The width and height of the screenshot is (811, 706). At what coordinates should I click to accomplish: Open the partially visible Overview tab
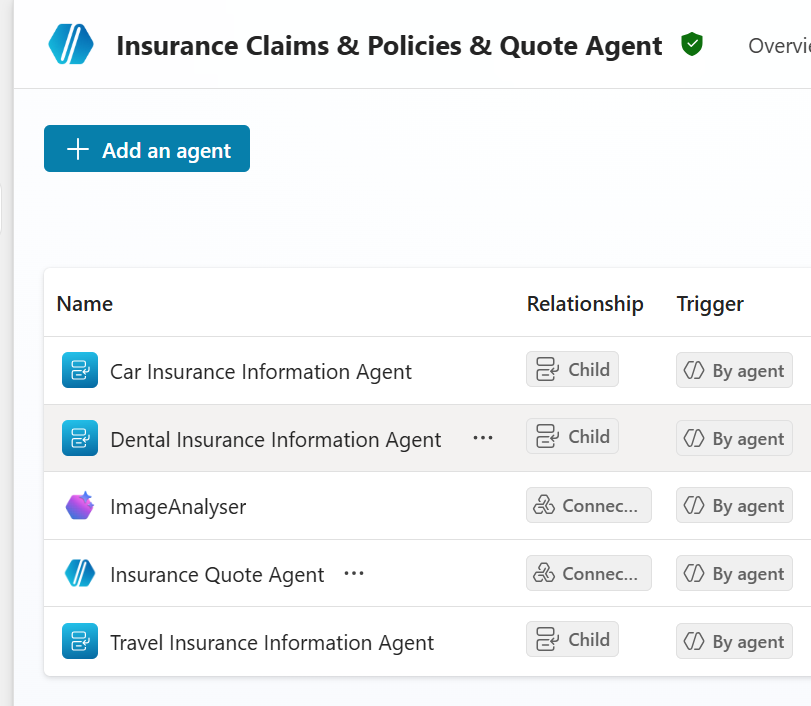(x=779, y=46)
